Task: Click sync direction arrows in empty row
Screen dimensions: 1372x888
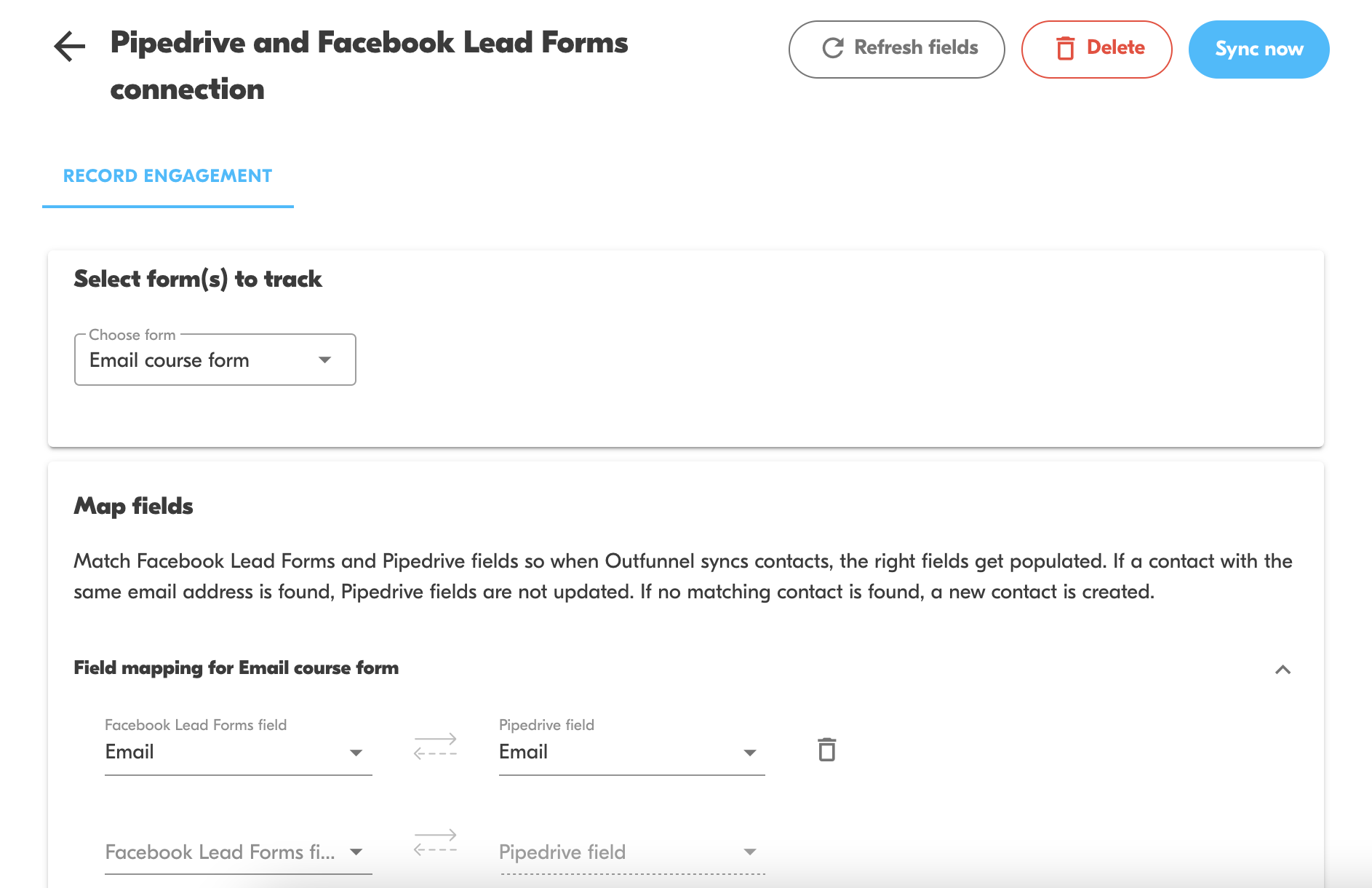Action: pyautogui.click(x=435, y=842)
